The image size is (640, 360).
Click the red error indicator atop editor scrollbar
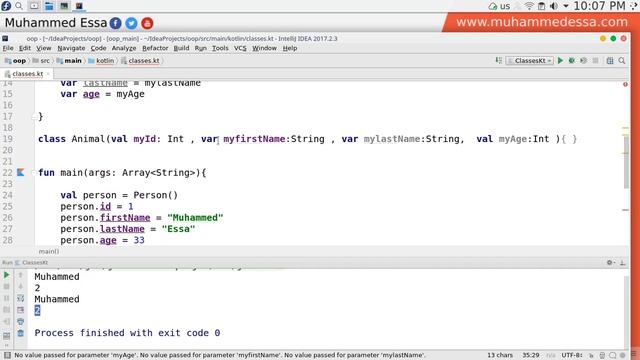point(625,84)
